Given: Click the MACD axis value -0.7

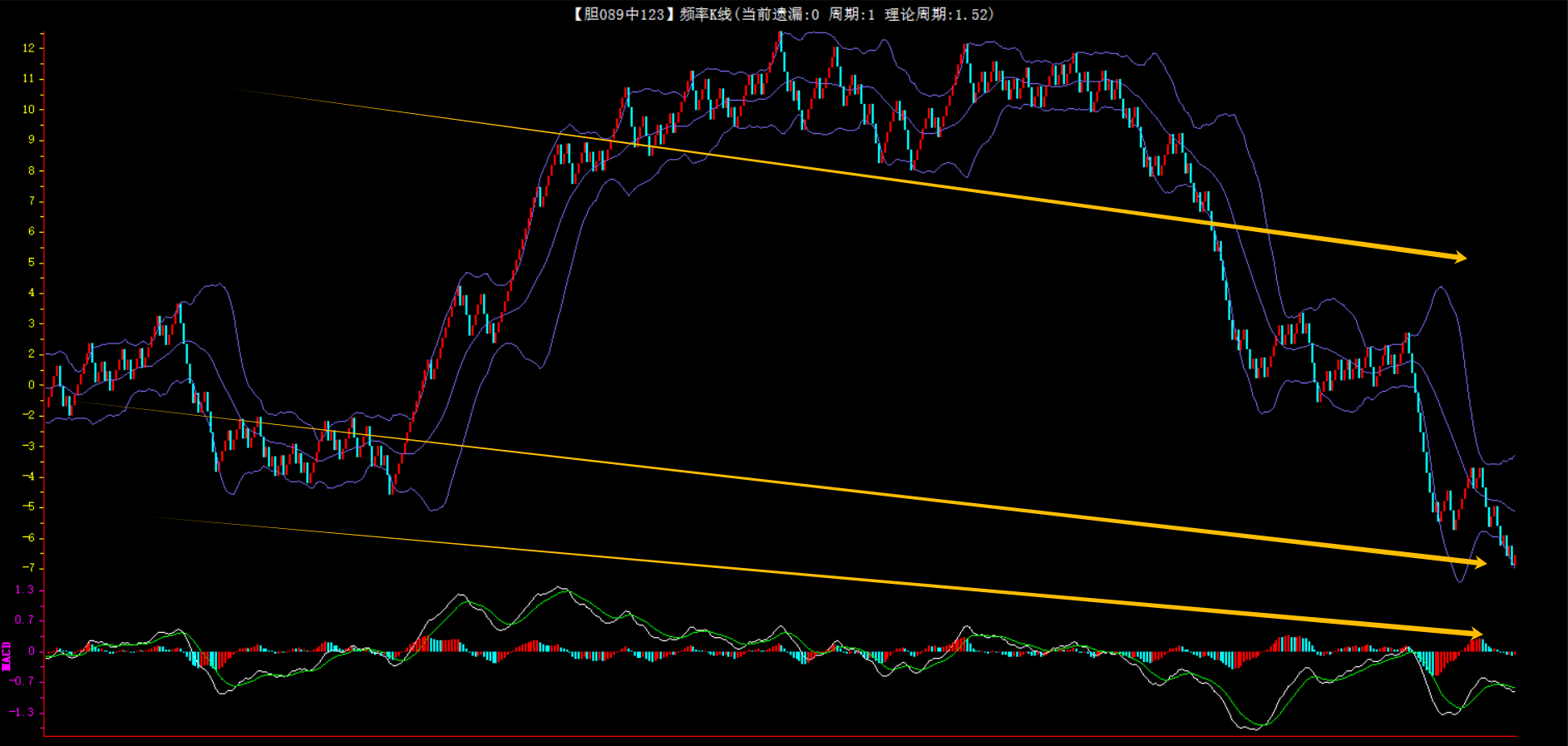Looking at the screenshot, I should 23,681.
